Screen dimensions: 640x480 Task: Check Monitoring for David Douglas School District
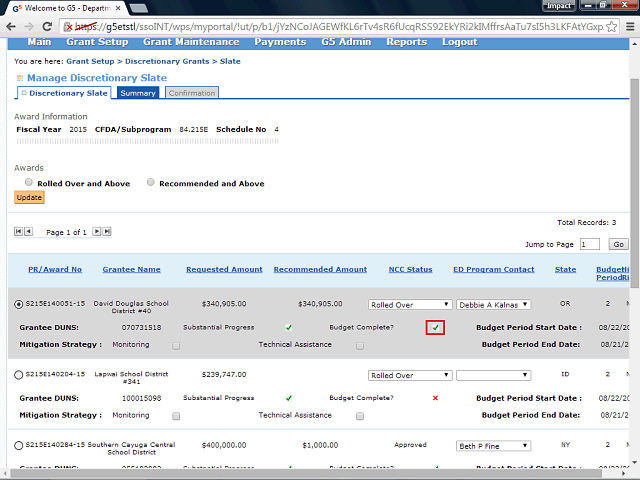click(x=176, y=346)
